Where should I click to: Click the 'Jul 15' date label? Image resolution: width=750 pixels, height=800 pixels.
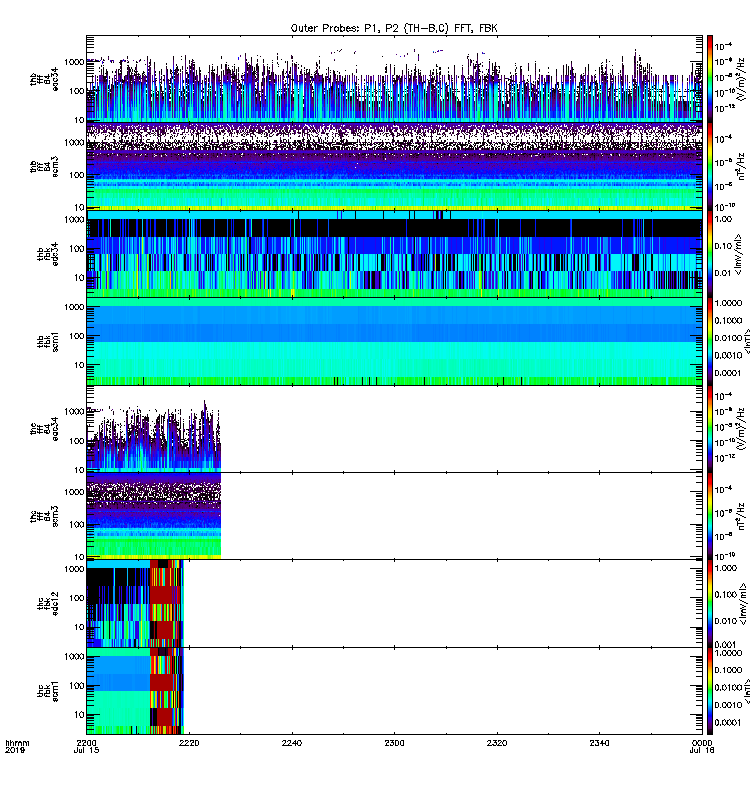point(86,751)
